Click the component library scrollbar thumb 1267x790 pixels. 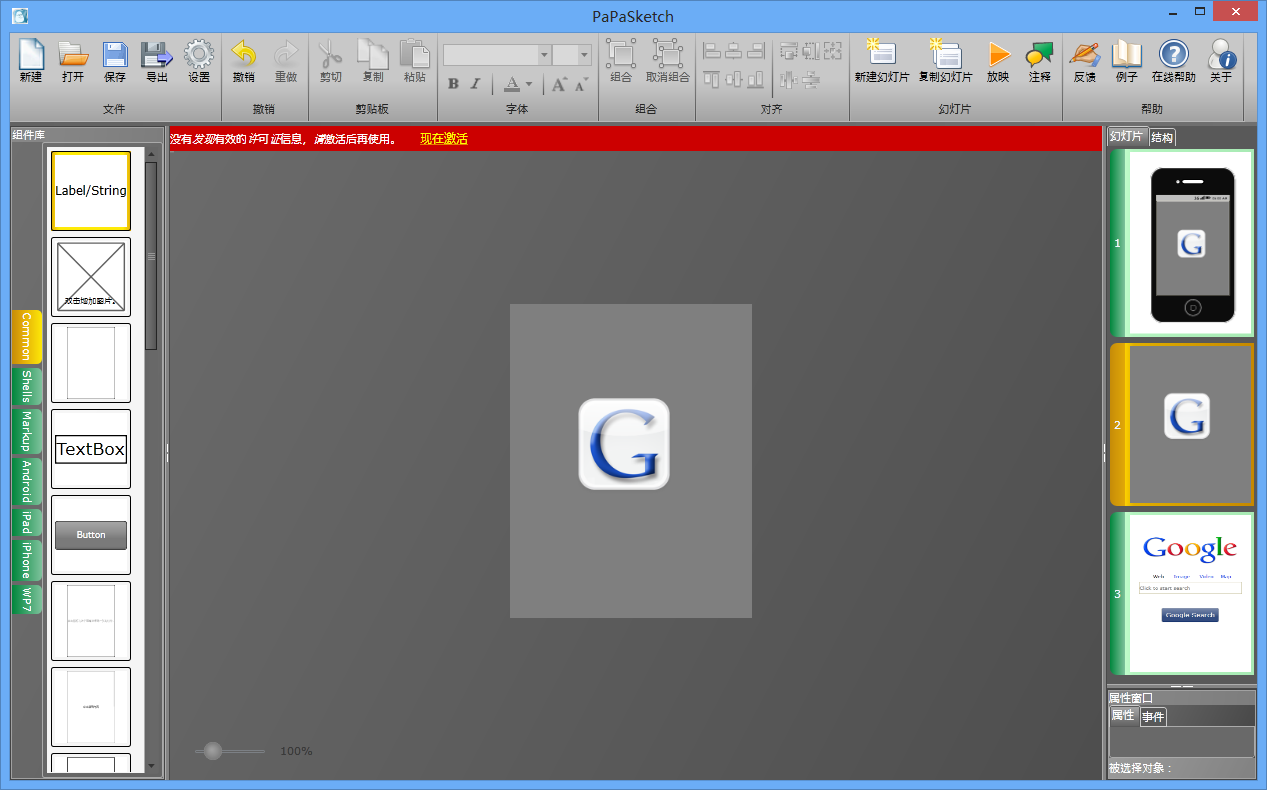(x=151, y=256)
